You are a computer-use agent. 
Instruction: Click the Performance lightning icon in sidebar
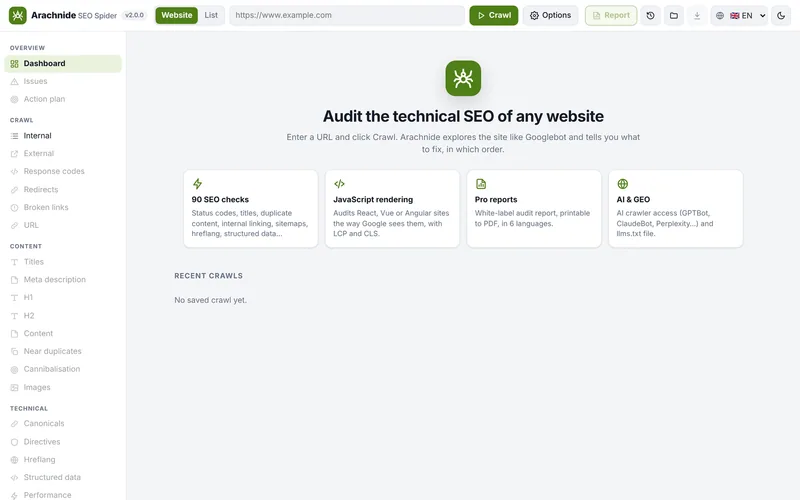tap(14, 495)
